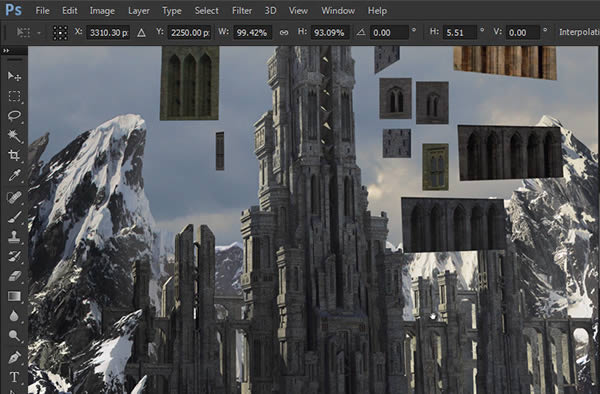
Task: Open the Image menu
Action: [x=102, y=11]
